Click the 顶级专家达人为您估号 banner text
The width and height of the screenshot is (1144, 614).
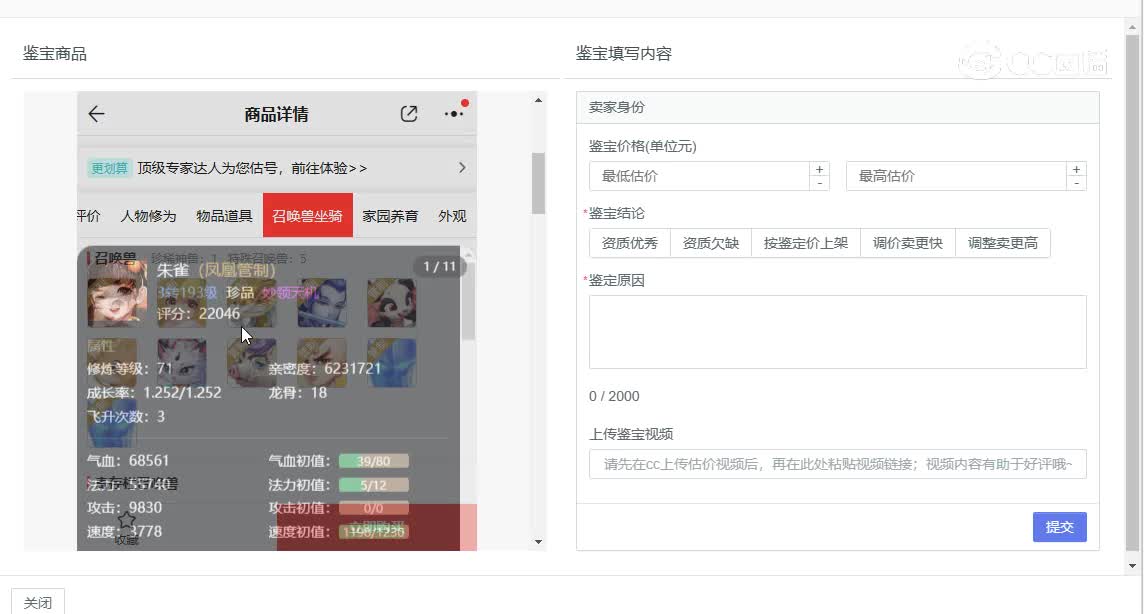(252, 168)
